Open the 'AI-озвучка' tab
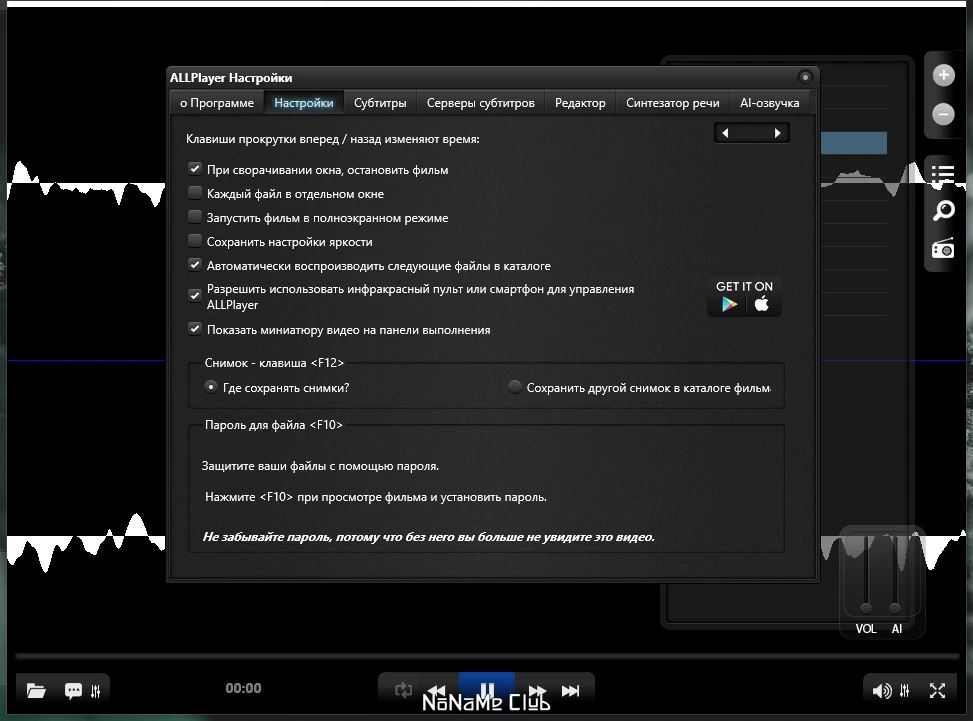The width and height of the screenshot is (973, 721). tap(769, 103)
